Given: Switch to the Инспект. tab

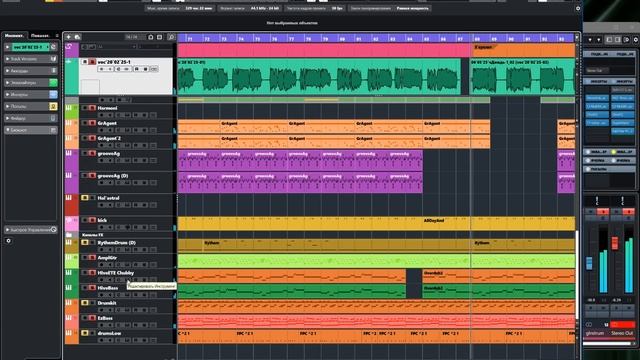Looking at the screenshot, I should (x=14, y=36).
